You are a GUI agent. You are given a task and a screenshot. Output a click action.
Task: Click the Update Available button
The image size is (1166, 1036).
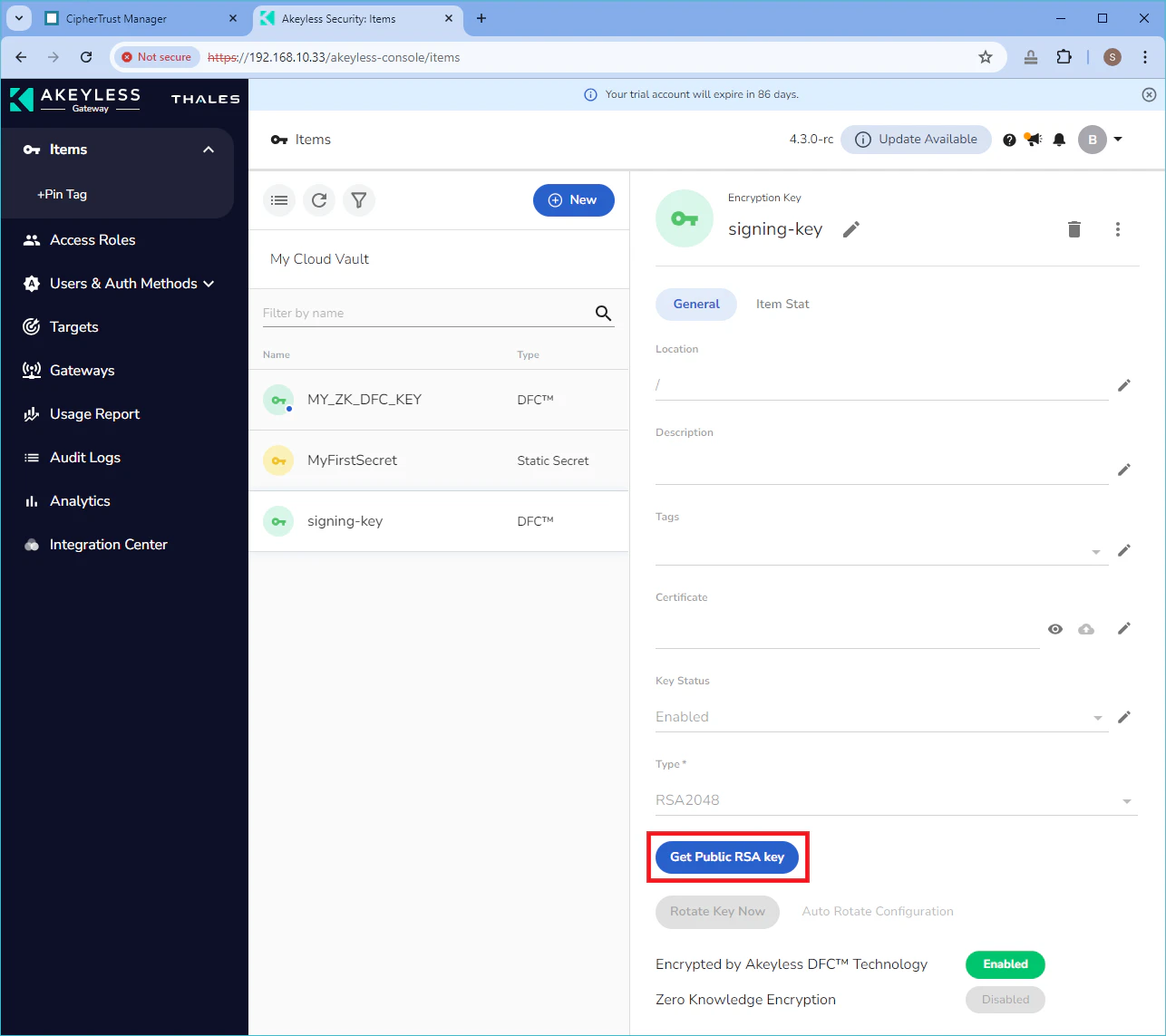click(916, 140)
